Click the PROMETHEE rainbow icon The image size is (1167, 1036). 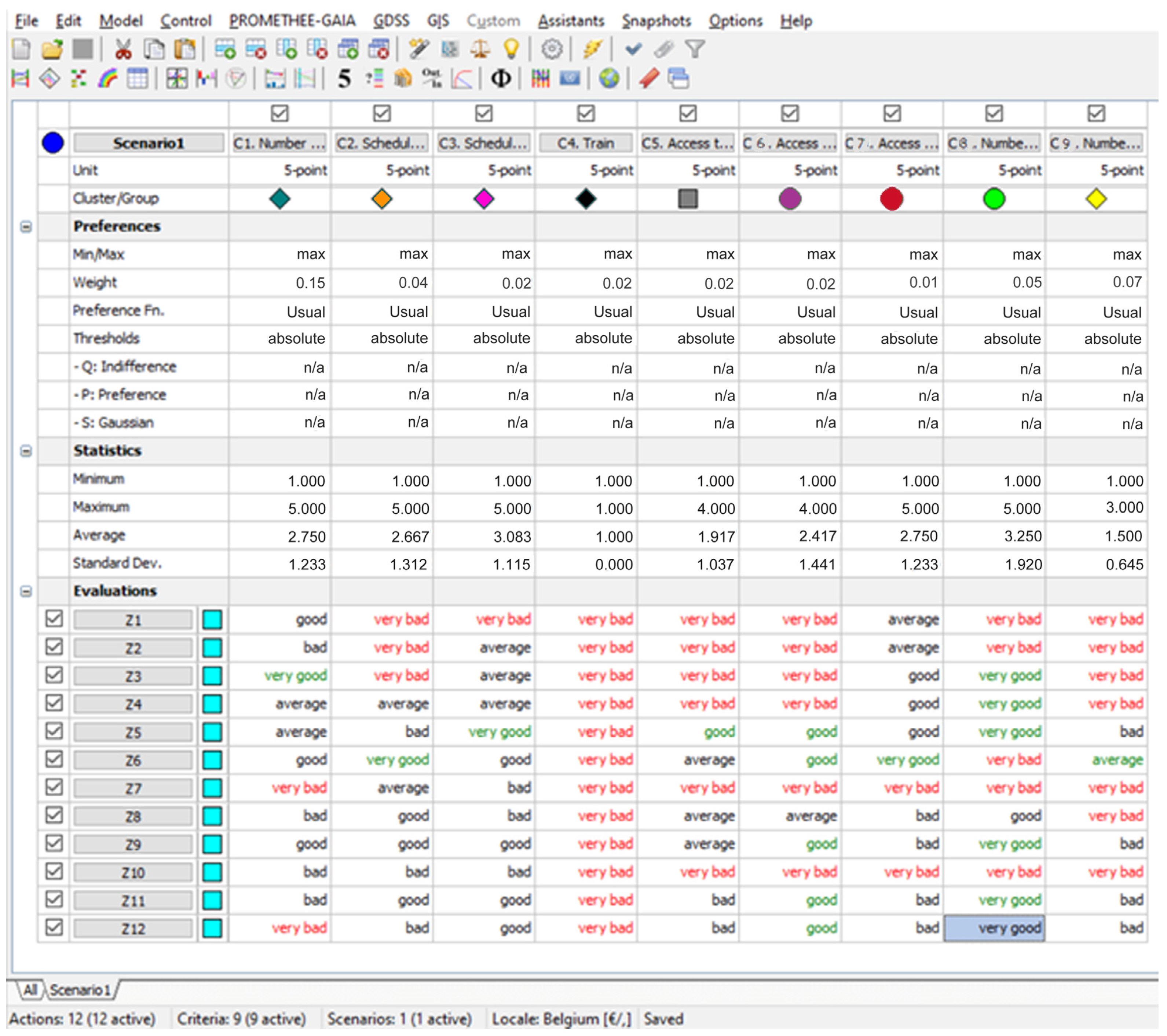[107, 78]
